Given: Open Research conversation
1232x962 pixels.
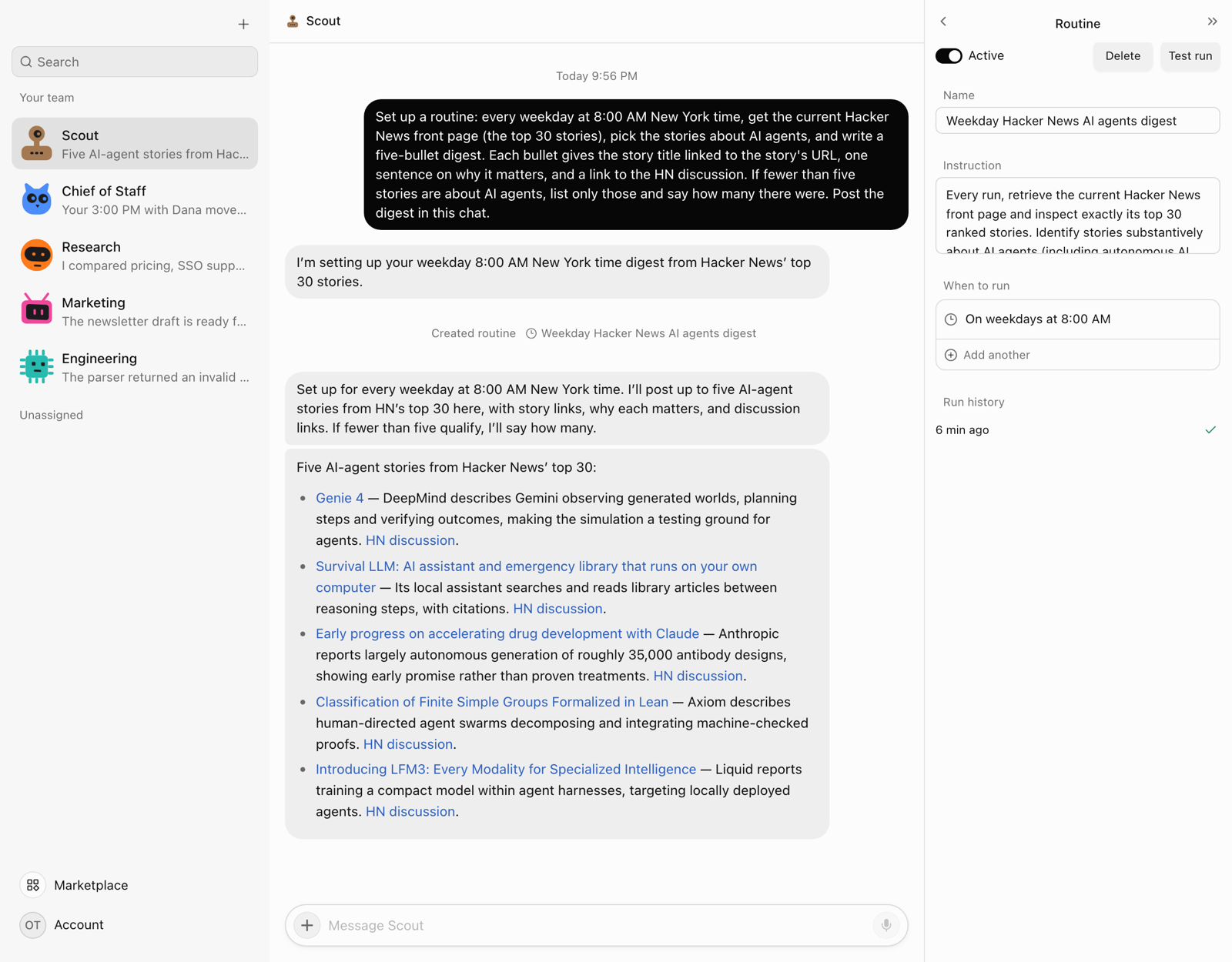Looking at the screenshot, I should coord(135,256).
